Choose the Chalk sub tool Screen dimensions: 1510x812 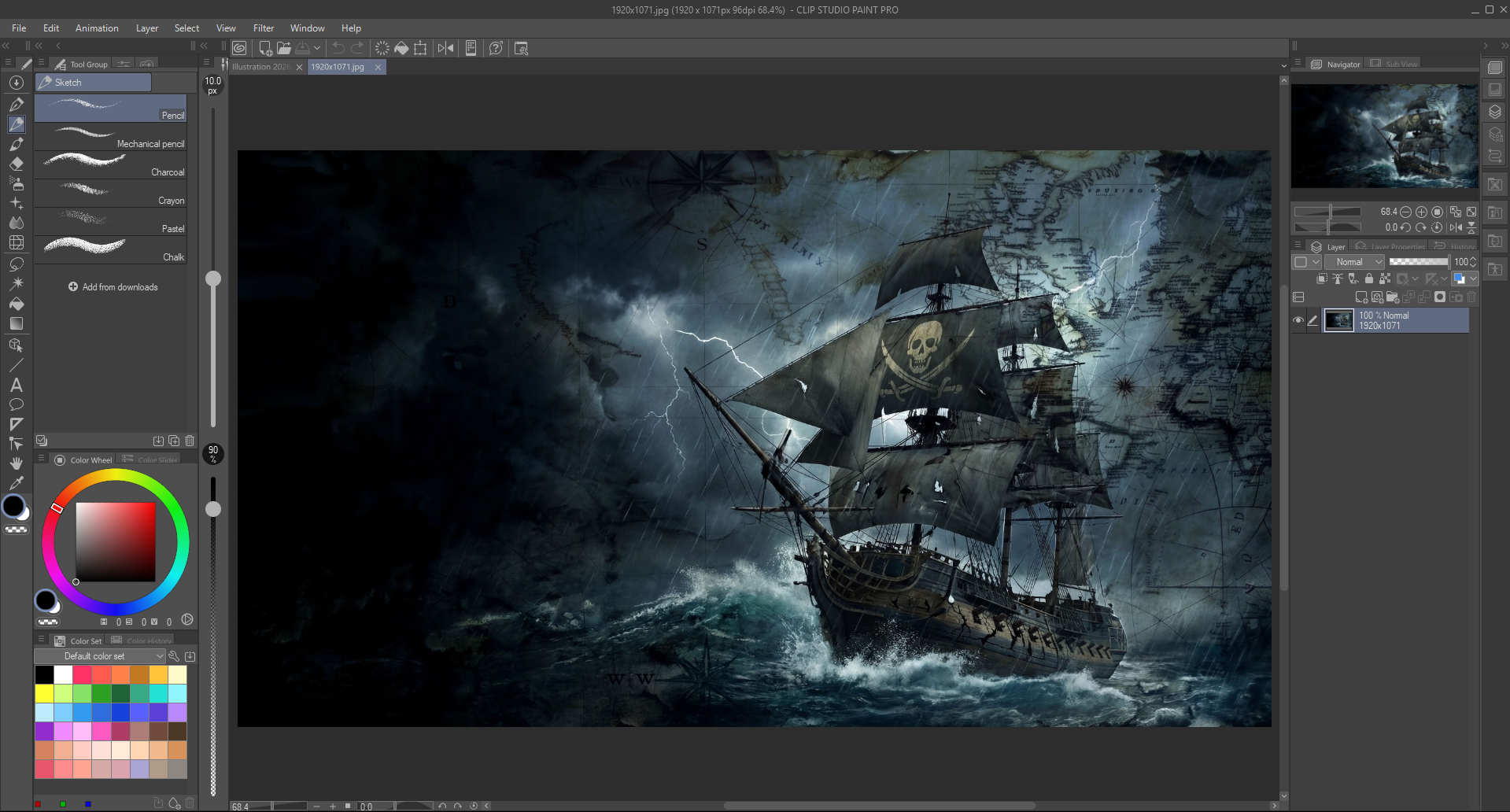click(x=111, y=250)
